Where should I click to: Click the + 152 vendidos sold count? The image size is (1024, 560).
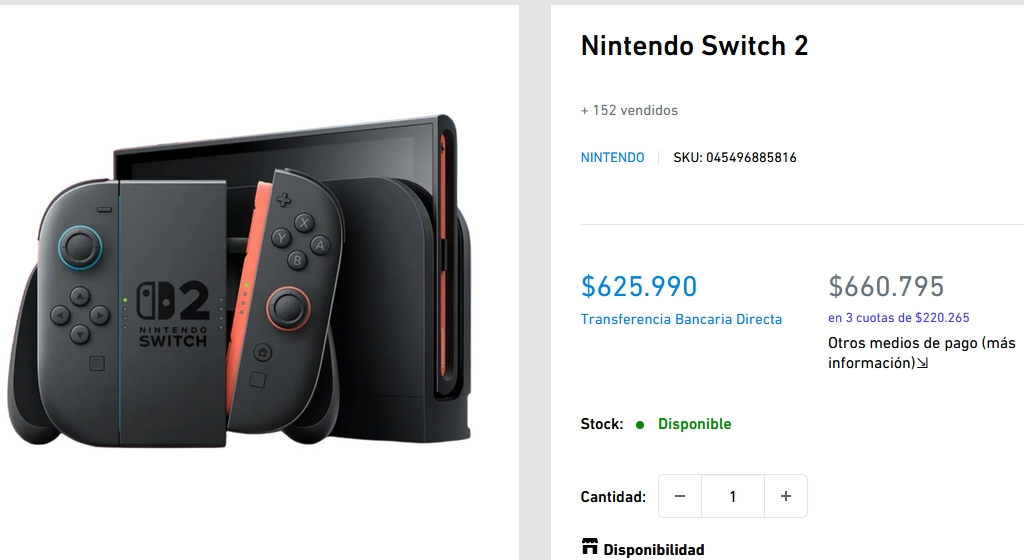[x=630, y=110]
